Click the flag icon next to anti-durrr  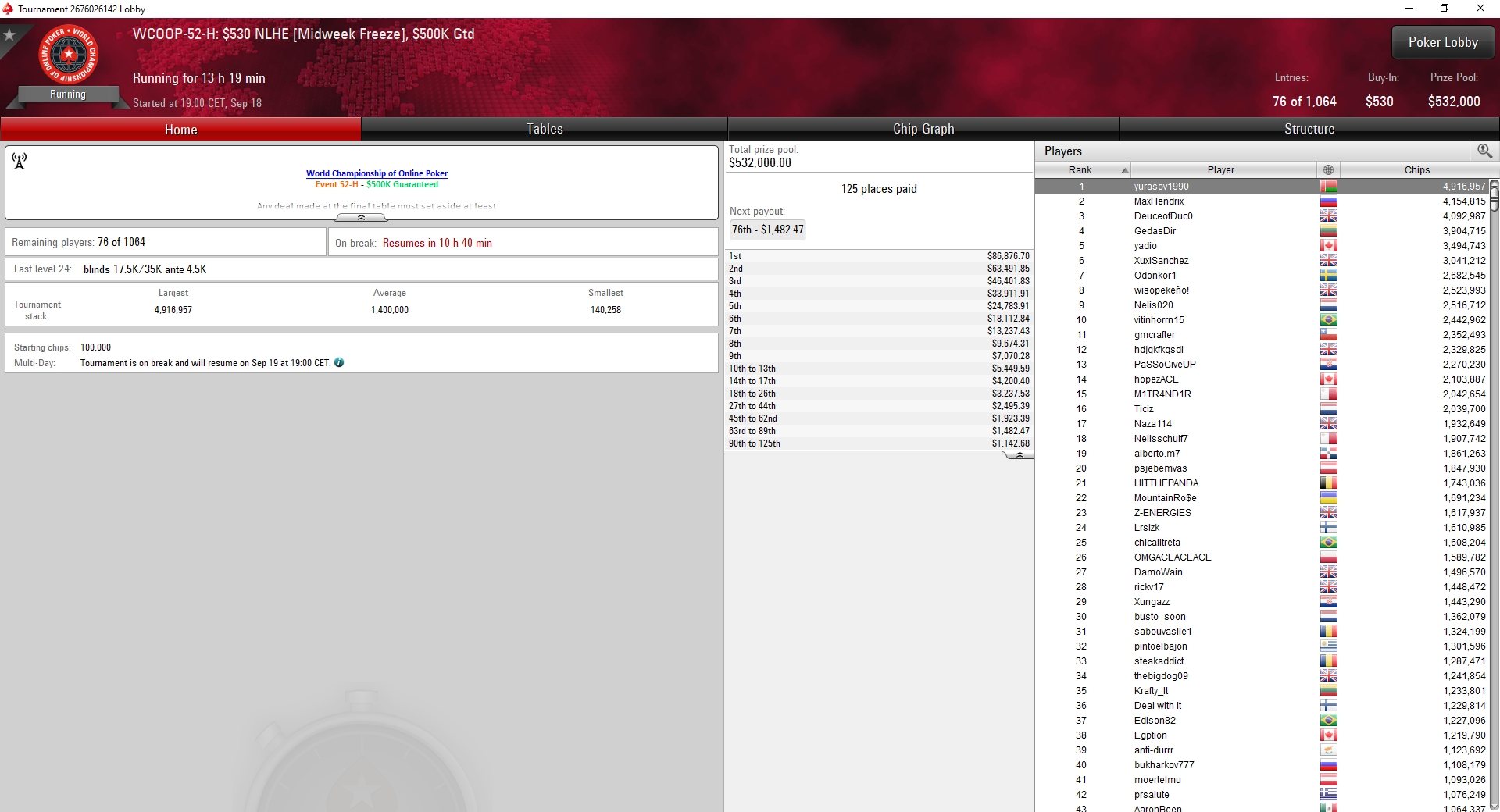tap(1328, 750)
